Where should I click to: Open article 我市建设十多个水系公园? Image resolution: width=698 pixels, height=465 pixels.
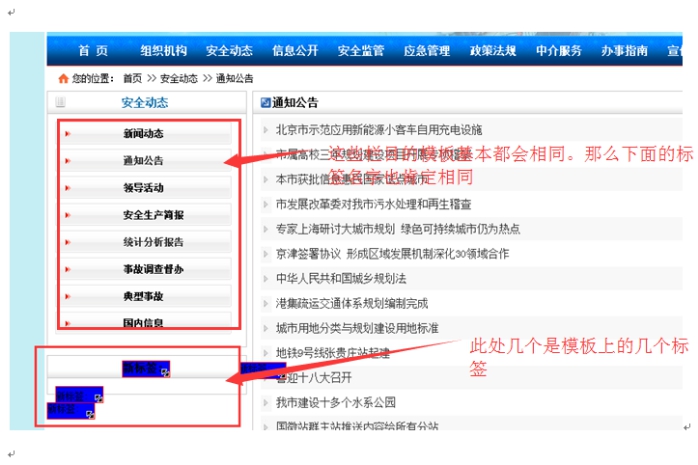pos(335,402)
